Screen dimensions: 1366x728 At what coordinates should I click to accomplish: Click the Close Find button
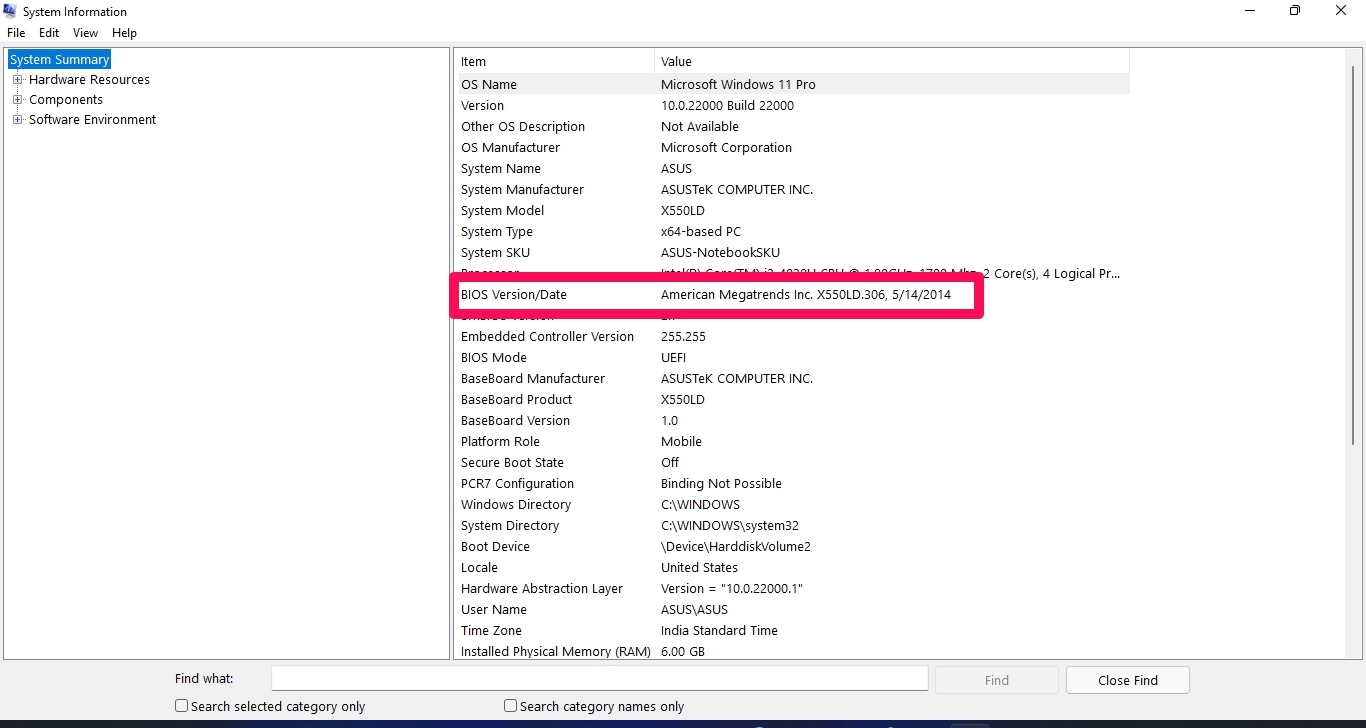[1127, 680]
